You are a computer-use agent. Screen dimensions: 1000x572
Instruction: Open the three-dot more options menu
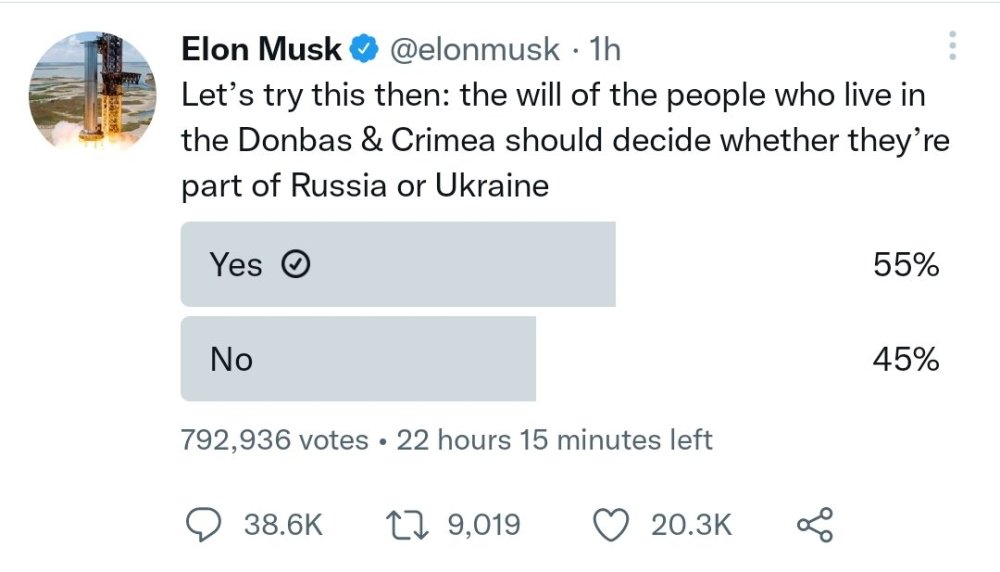click(x=952, y=46)
